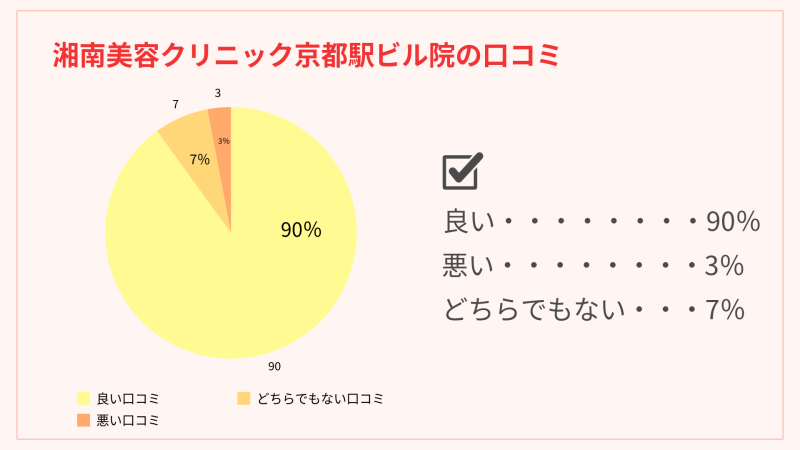Click the 90% label inside pie
Screen dimensions: 800x450
coord(300,230)
